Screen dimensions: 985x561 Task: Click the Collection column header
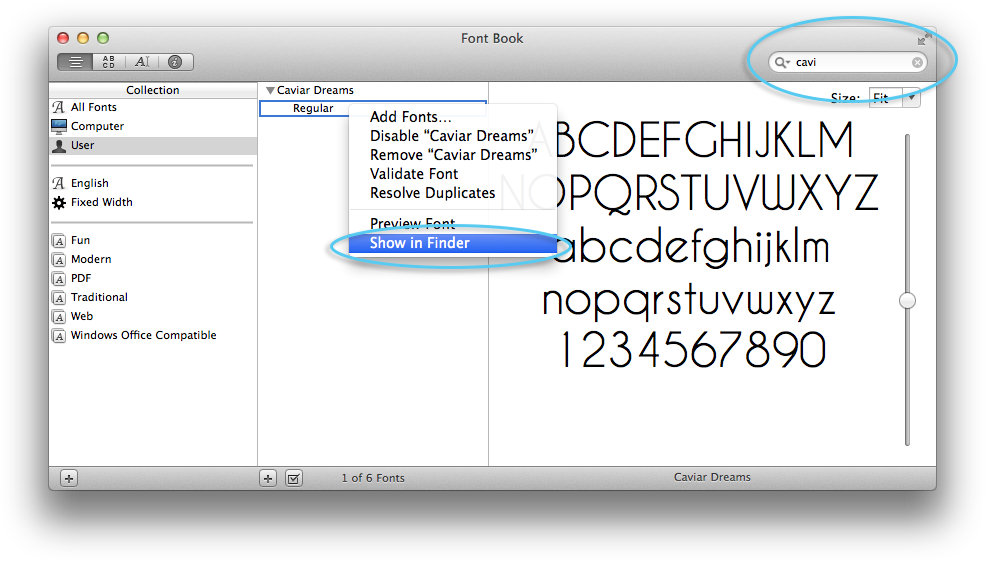153,90
